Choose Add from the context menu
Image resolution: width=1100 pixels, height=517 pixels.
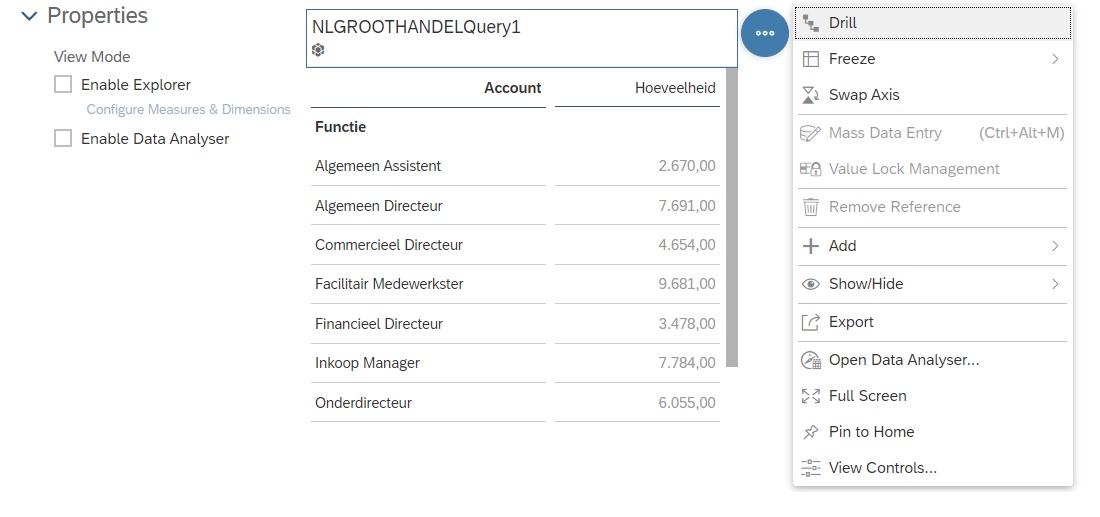coord(843,246)
